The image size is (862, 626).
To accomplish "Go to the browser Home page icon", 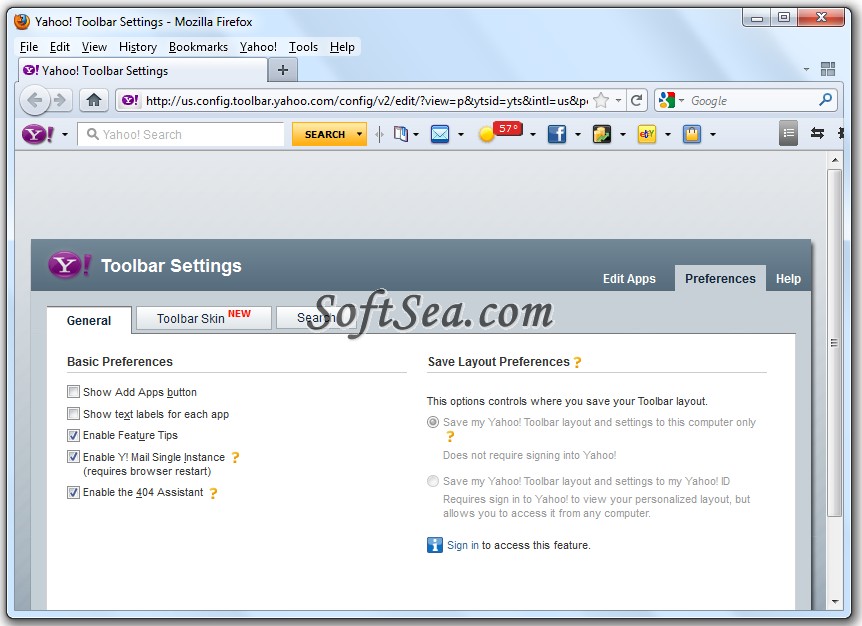I will pos(94,100).
